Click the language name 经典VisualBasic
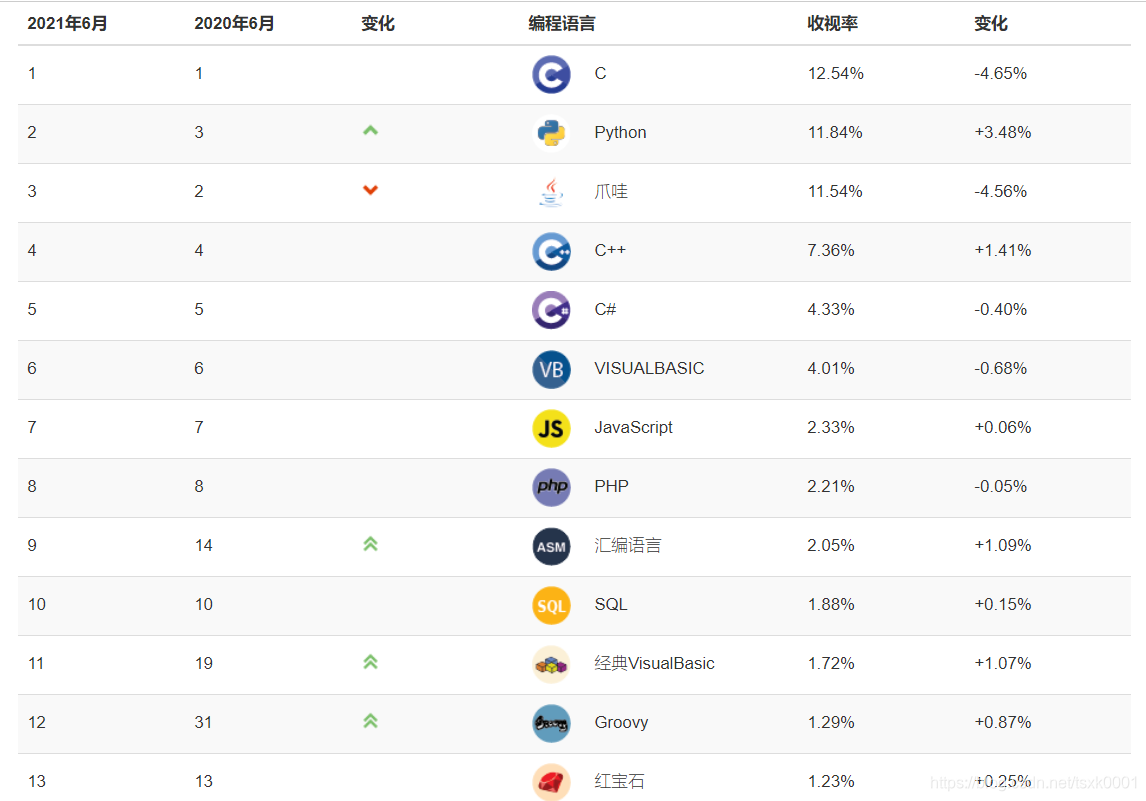 [x=654, y=664]
